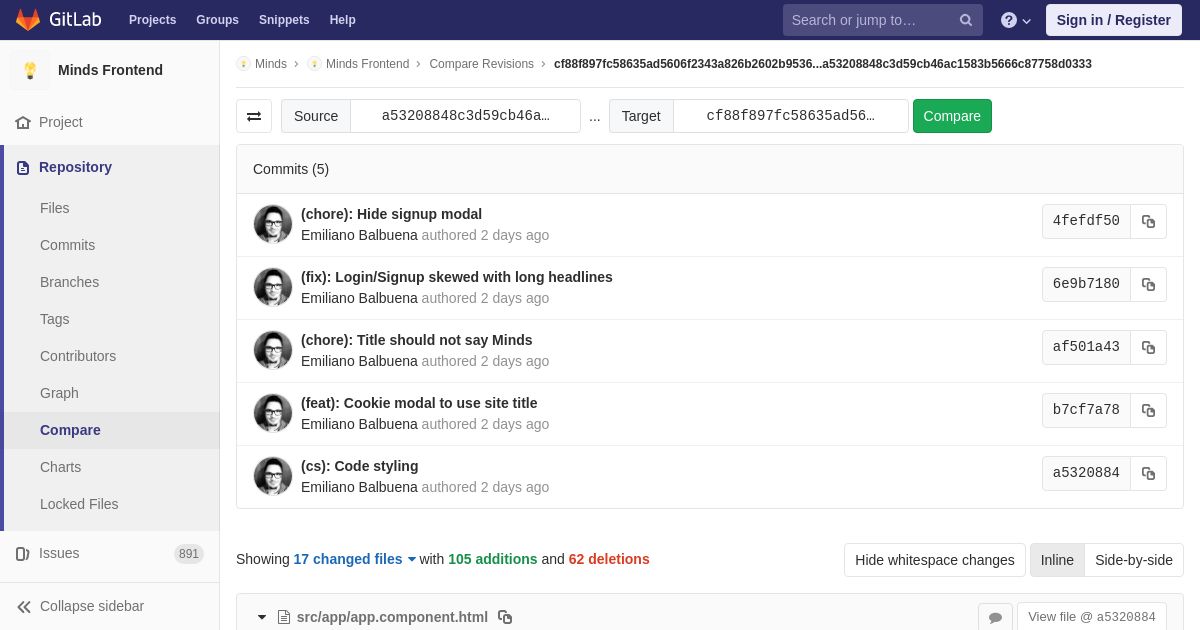This screenshot has height=630, width=1200.
Task: Click the search magnifier icon
Action: tap(965, 20)
